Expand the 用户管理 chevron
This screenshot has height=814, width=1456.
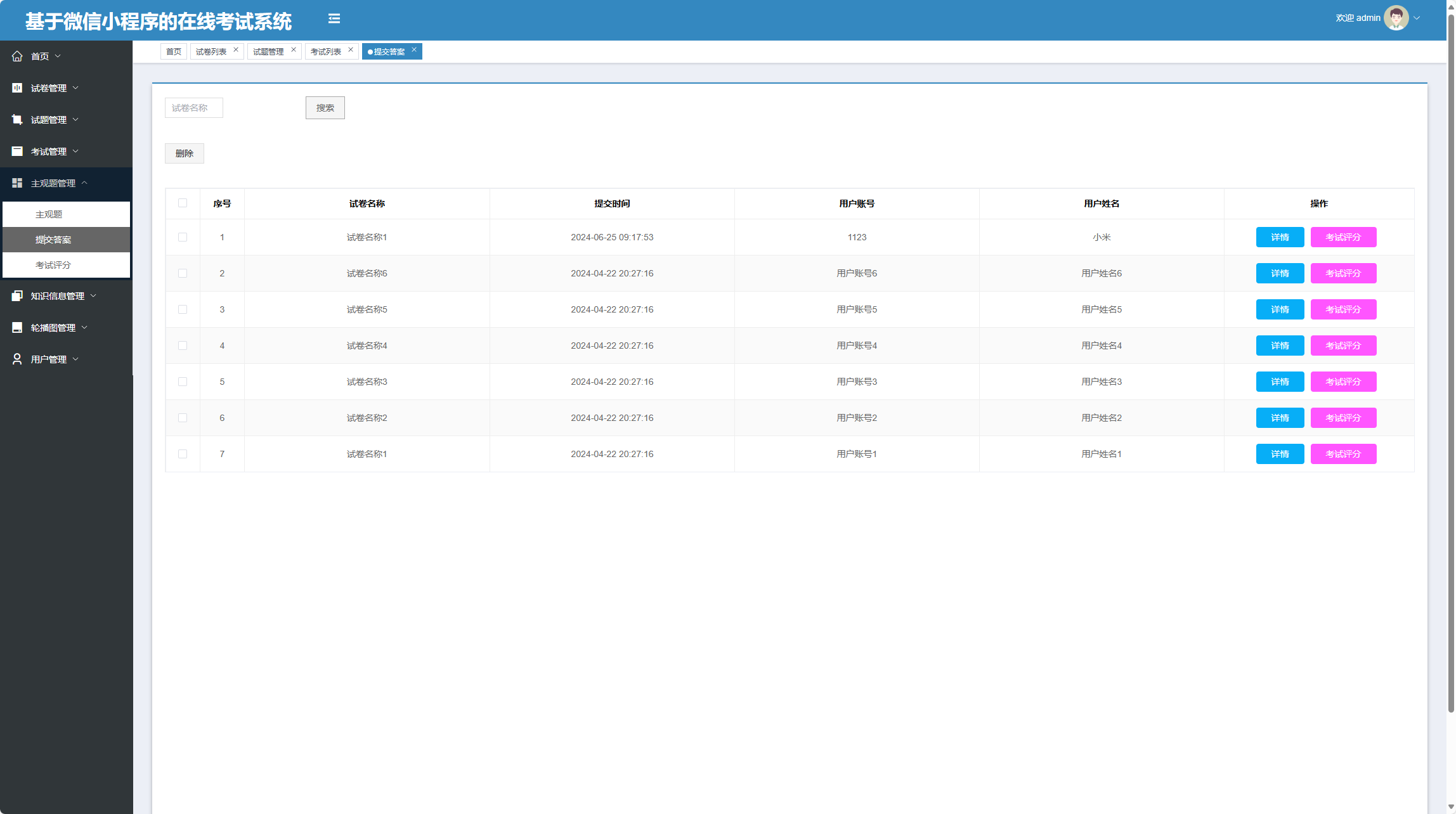[x=76, y=359]
